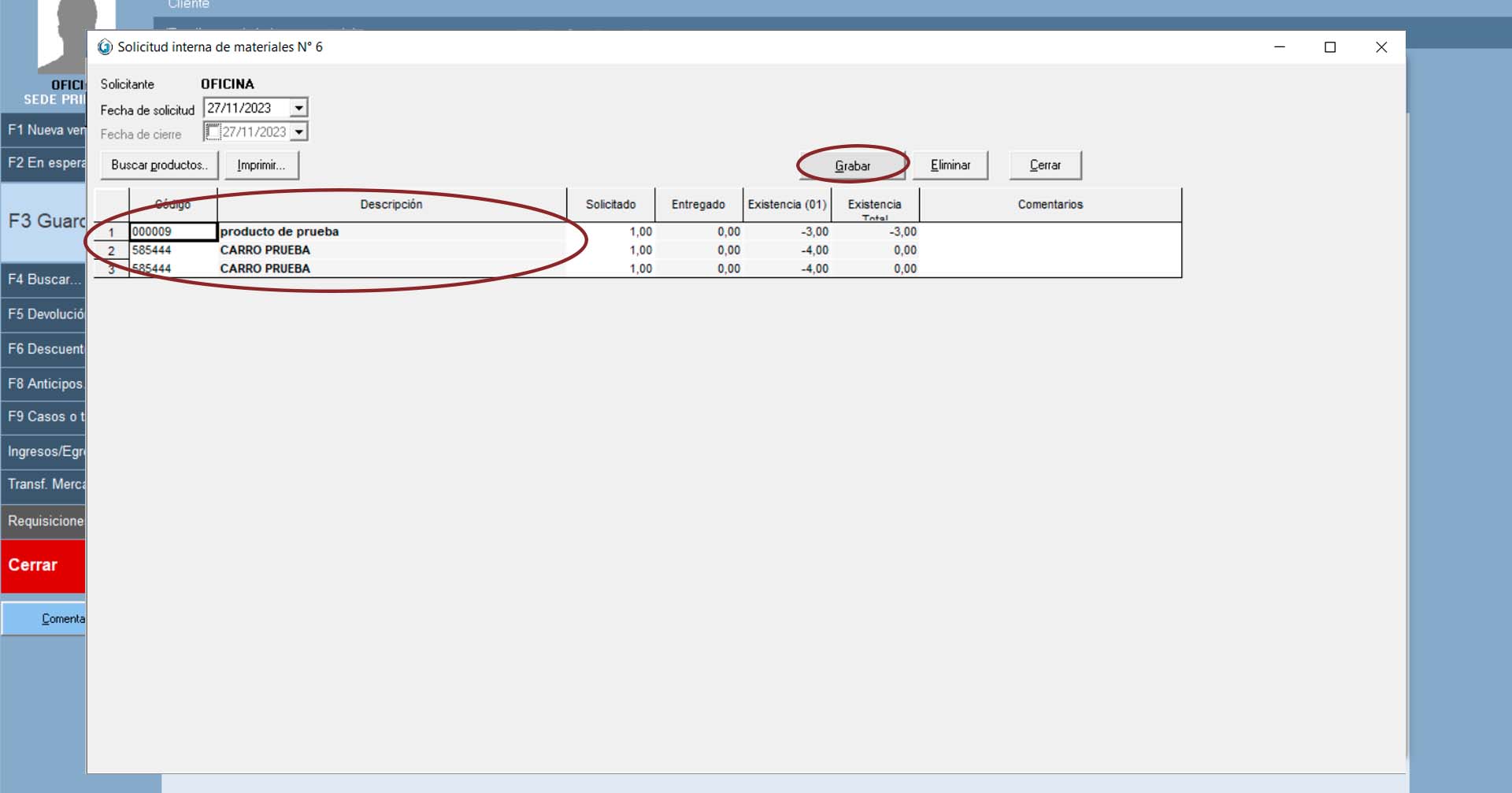Select row 2 header in grid
This screenshot has width=1512, height=793.
tap(111, 250)
